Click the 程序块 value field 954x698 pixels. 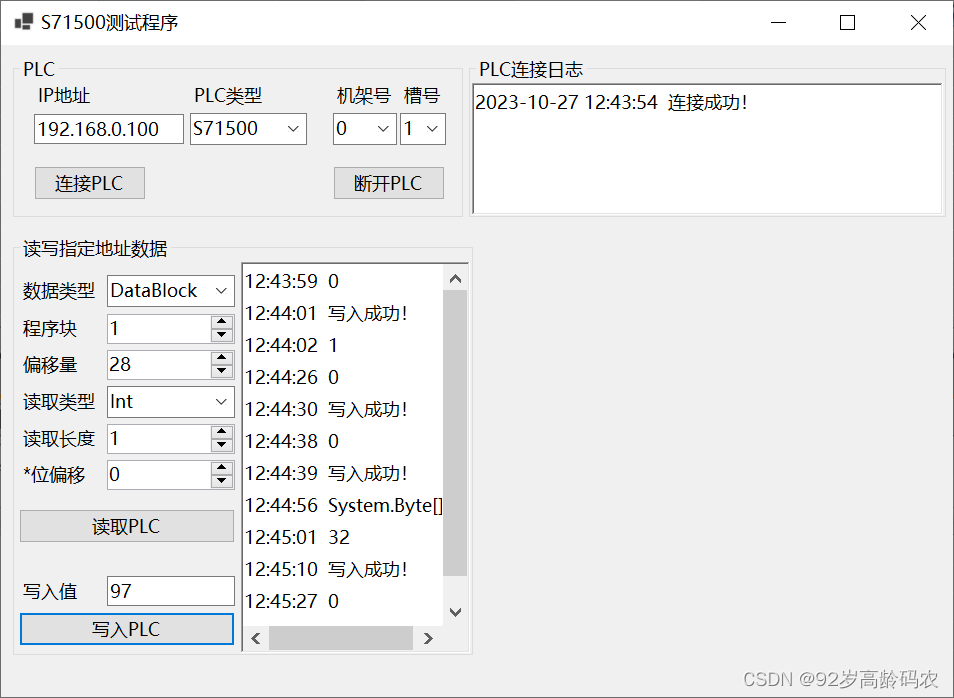tap(159, 329)
